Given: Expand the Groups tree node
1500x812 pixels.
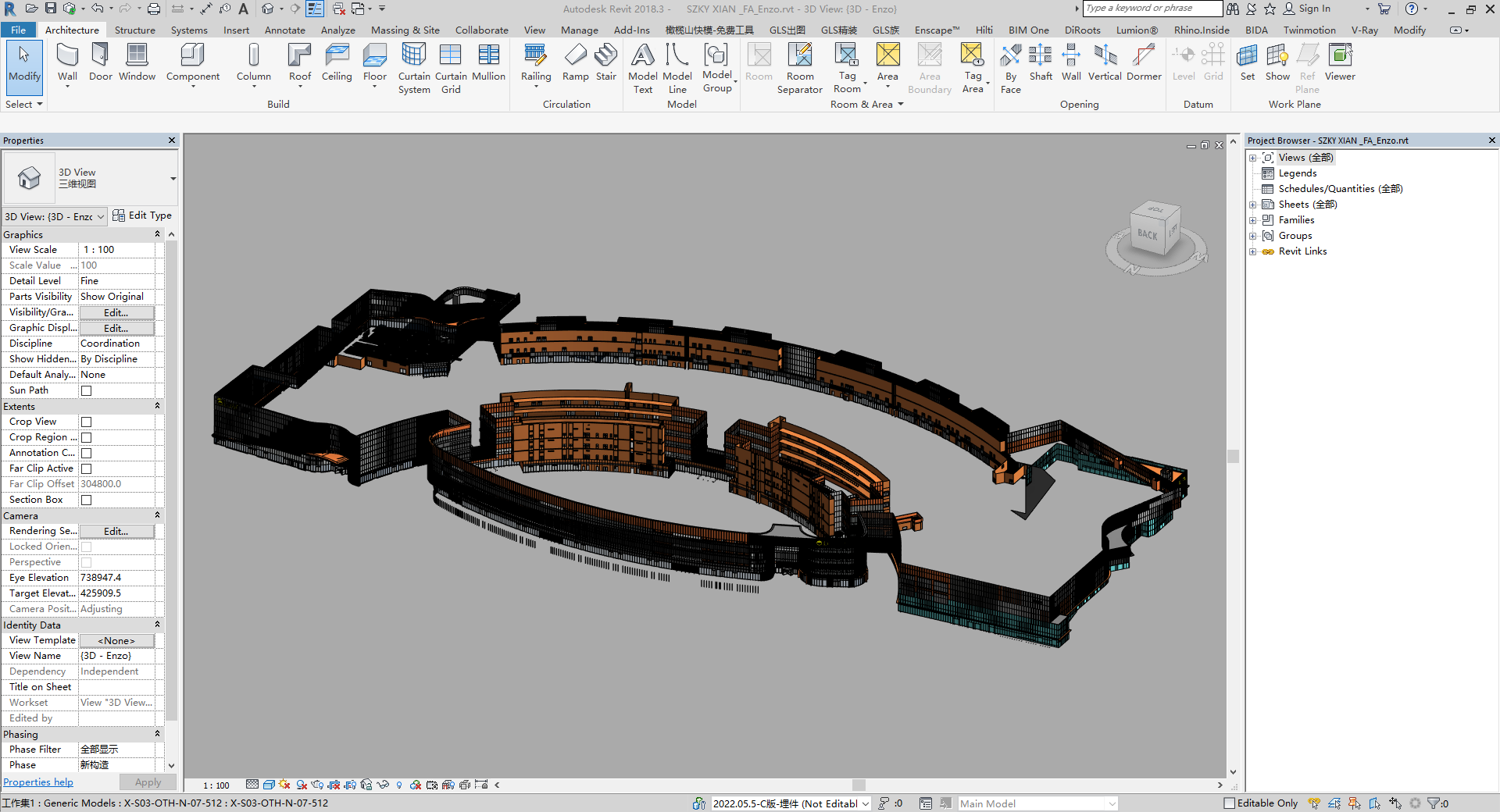Looking at the screenshot, I should [x=1253, y=236].
